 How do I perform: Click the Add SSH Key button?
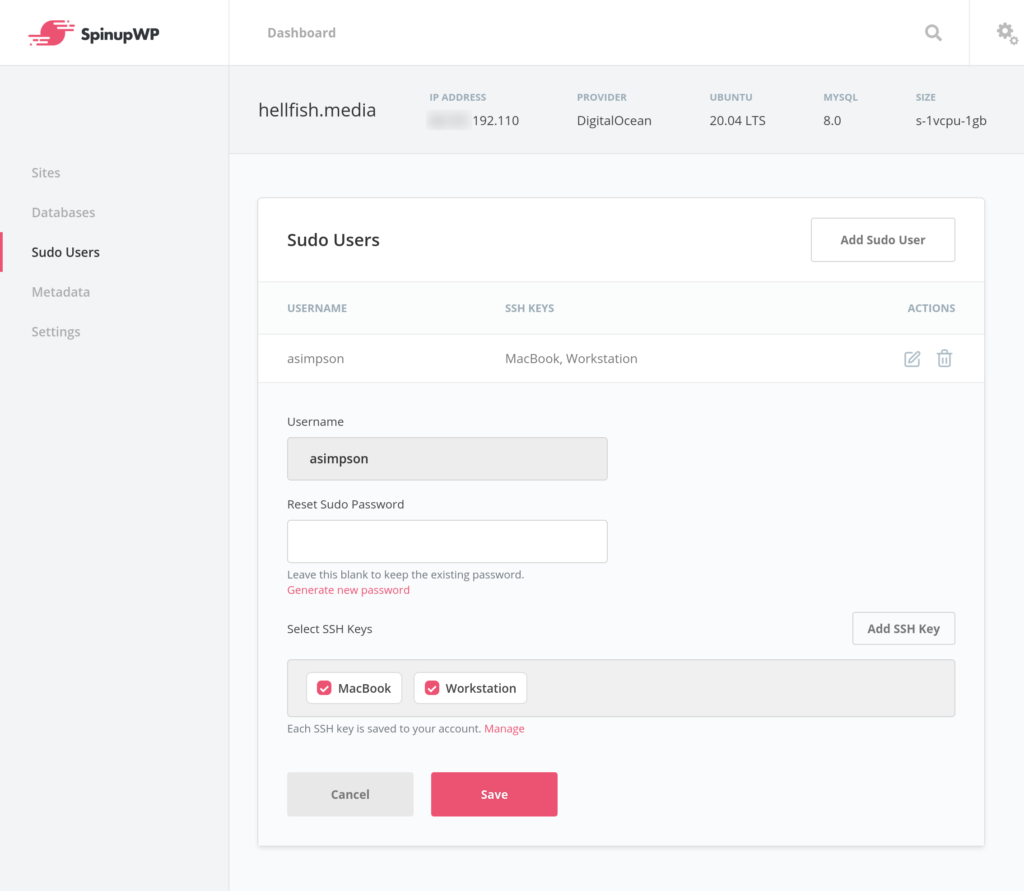(903, 629)
